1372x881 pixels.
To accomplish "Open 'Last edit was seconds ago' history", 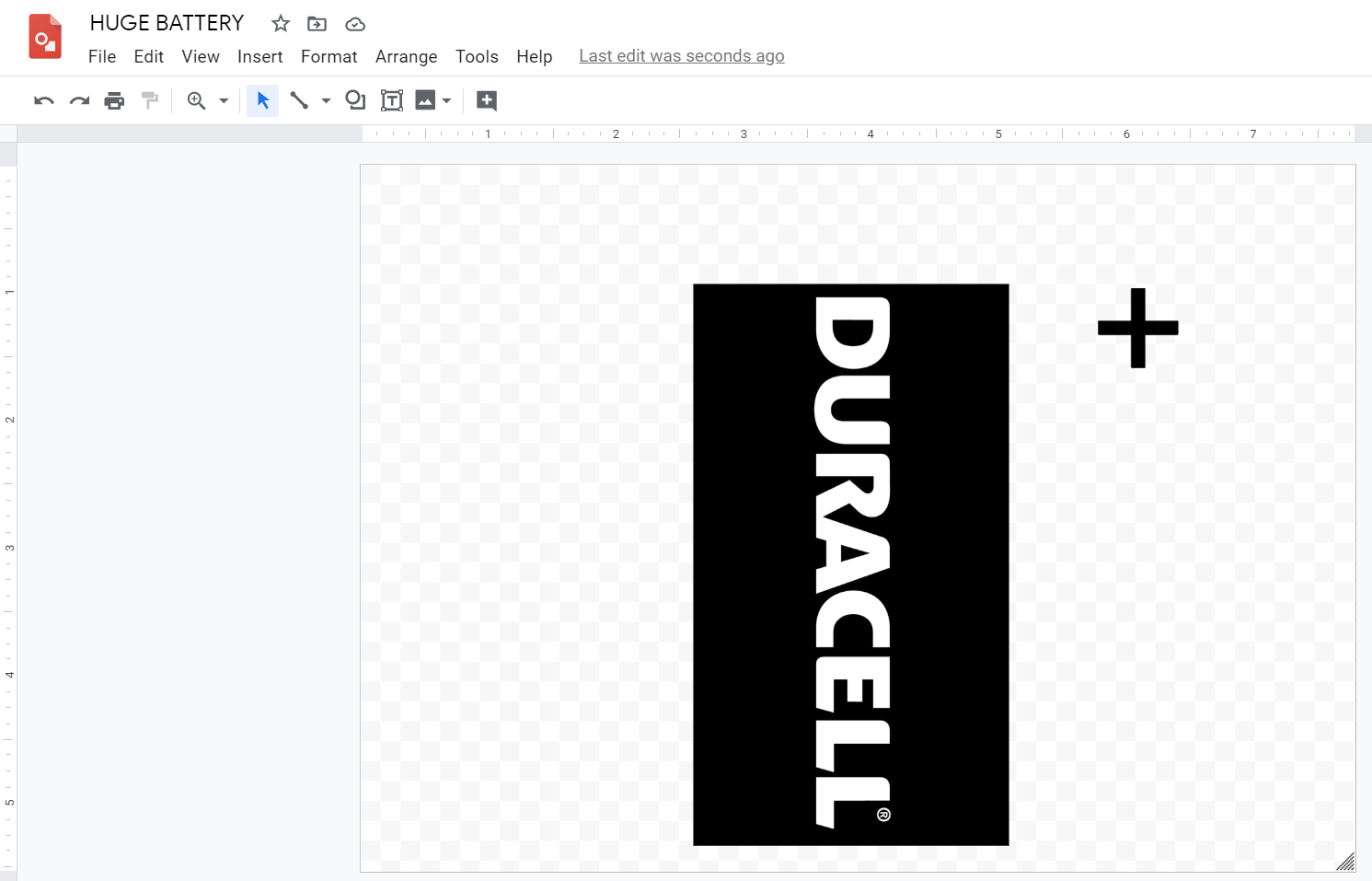I will [682, 56].
